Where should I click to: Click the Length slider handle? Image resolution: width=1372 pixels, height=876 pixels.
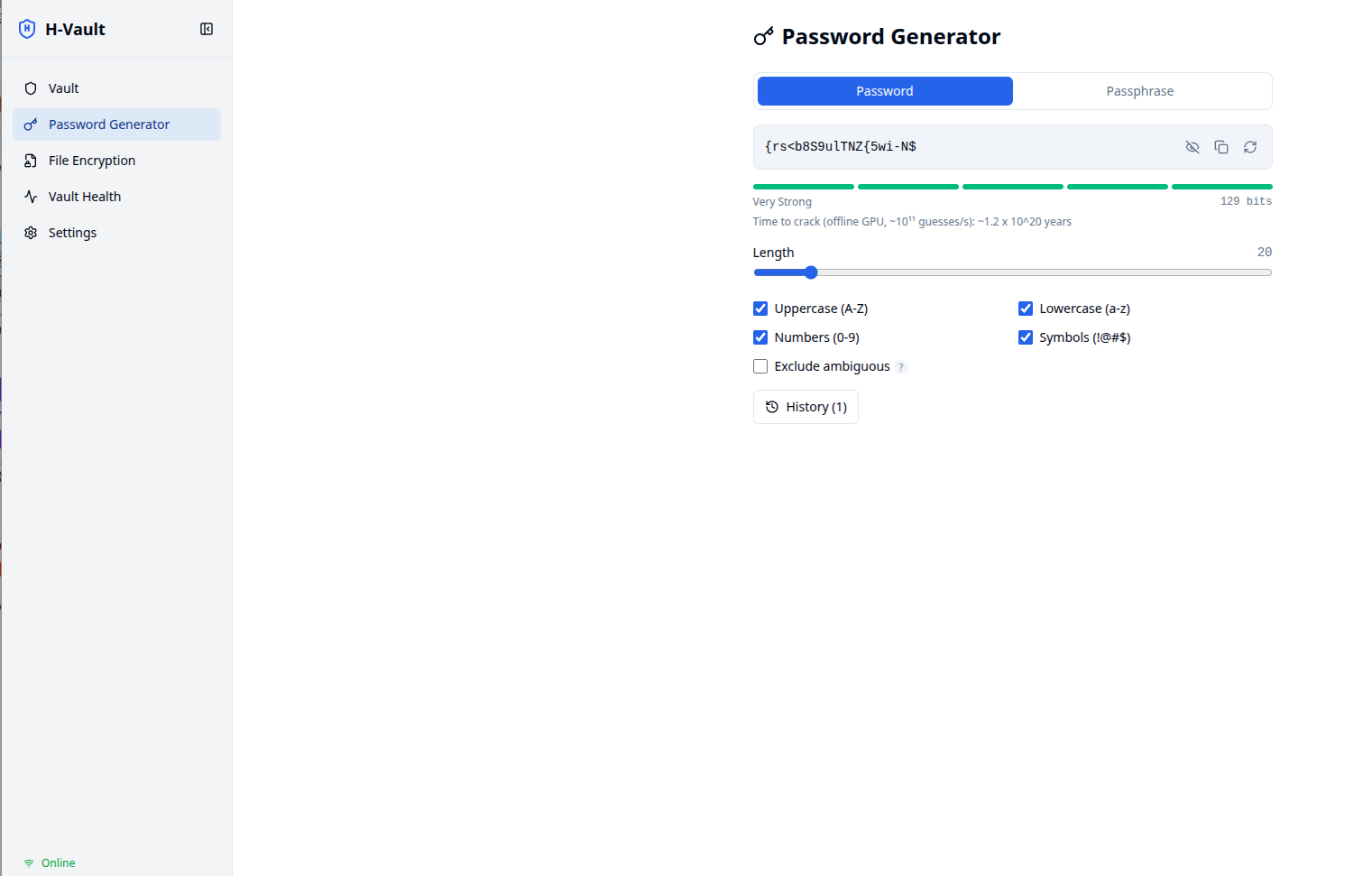[x=811, y=272]
